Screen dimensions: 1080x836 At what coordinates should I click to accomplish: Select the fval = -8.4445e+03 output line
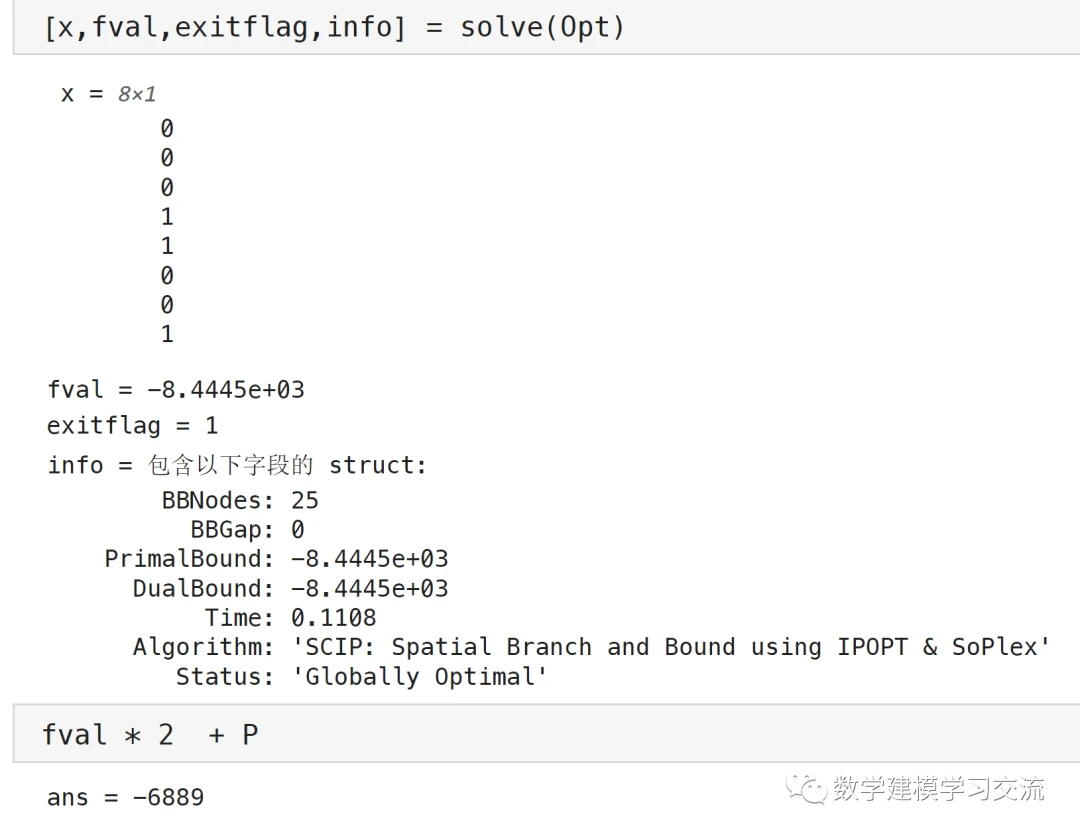coord(176,389)
